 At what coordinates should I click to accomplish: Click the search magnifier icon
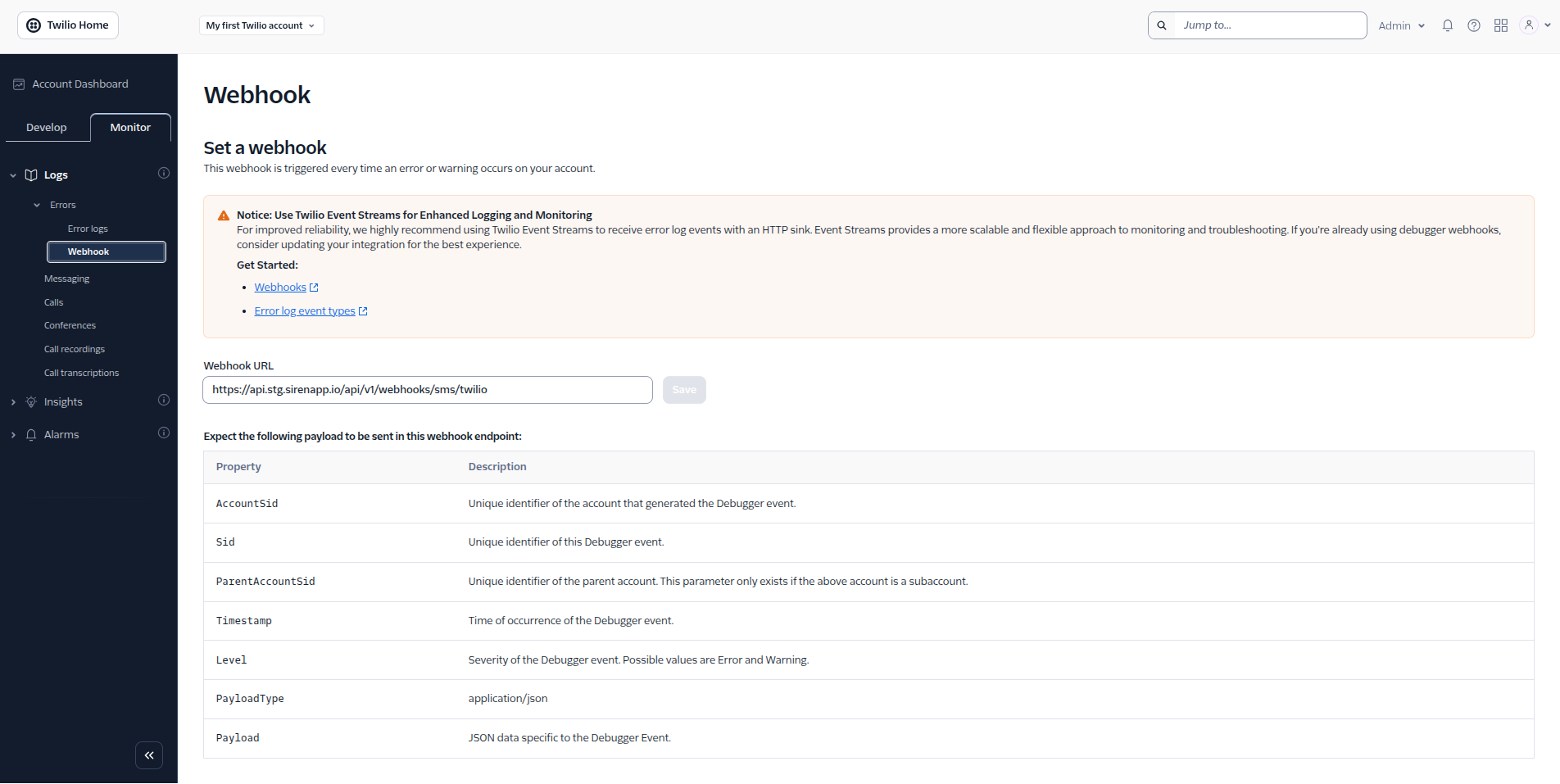click(x=1161, y=25)
